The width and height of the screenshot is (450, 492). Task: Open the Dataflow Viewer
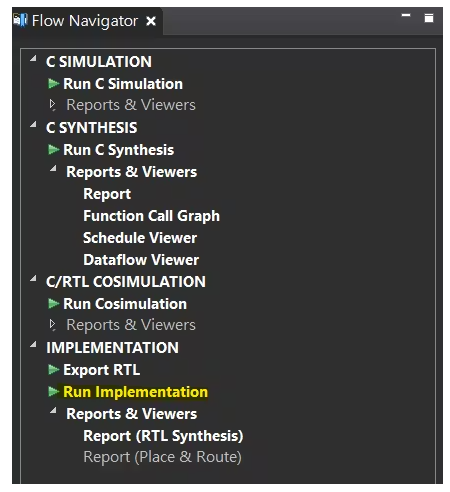[141, 260]
